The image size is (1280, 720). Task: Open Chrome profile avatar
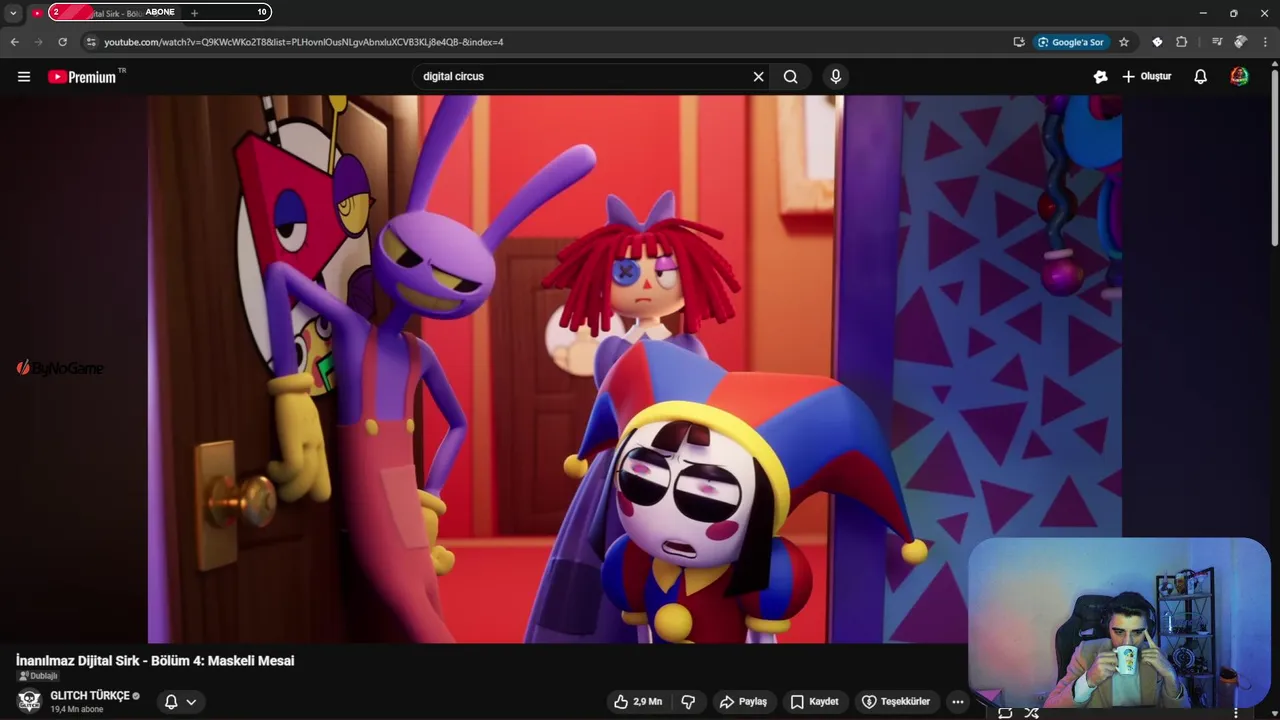pyautogui.click(x=1241, y=42)
